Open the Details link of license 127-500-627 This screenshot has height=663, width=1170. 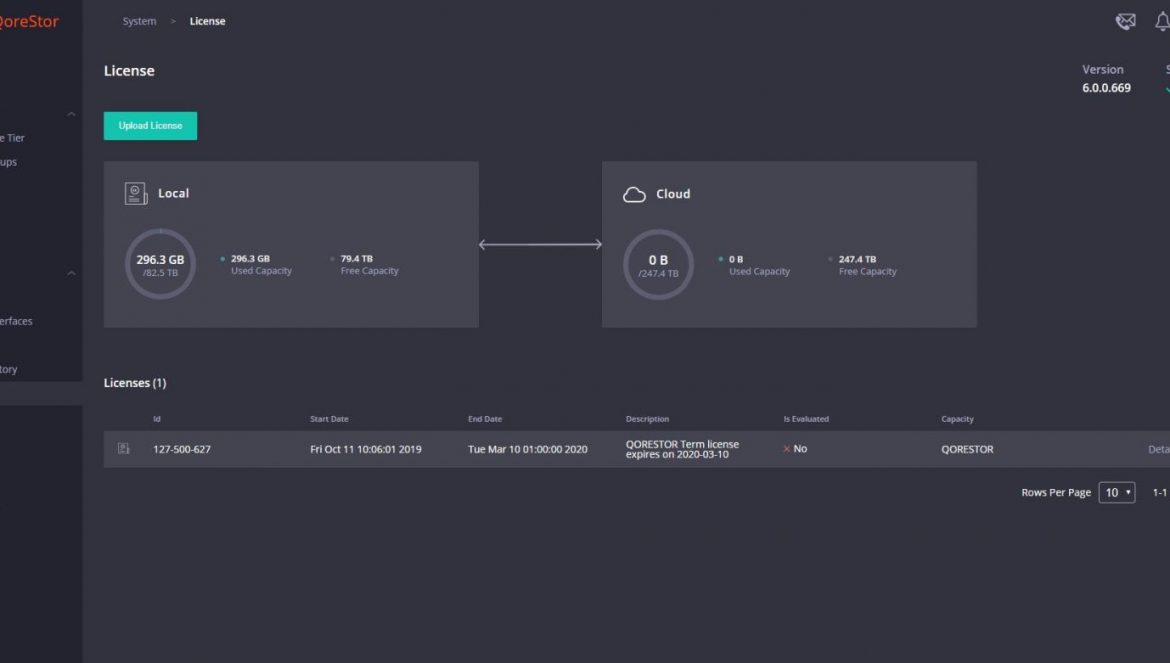pyautogui.click(x=1159, y=449)
